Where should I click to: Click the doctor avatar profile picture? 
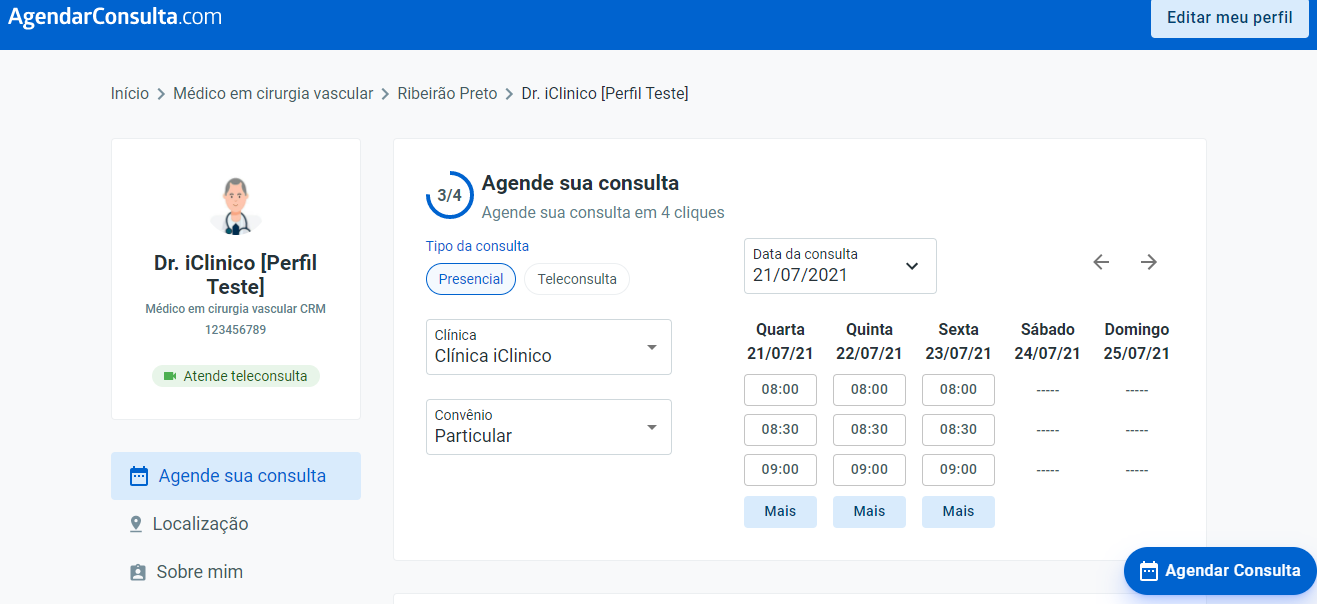point(236,206)
